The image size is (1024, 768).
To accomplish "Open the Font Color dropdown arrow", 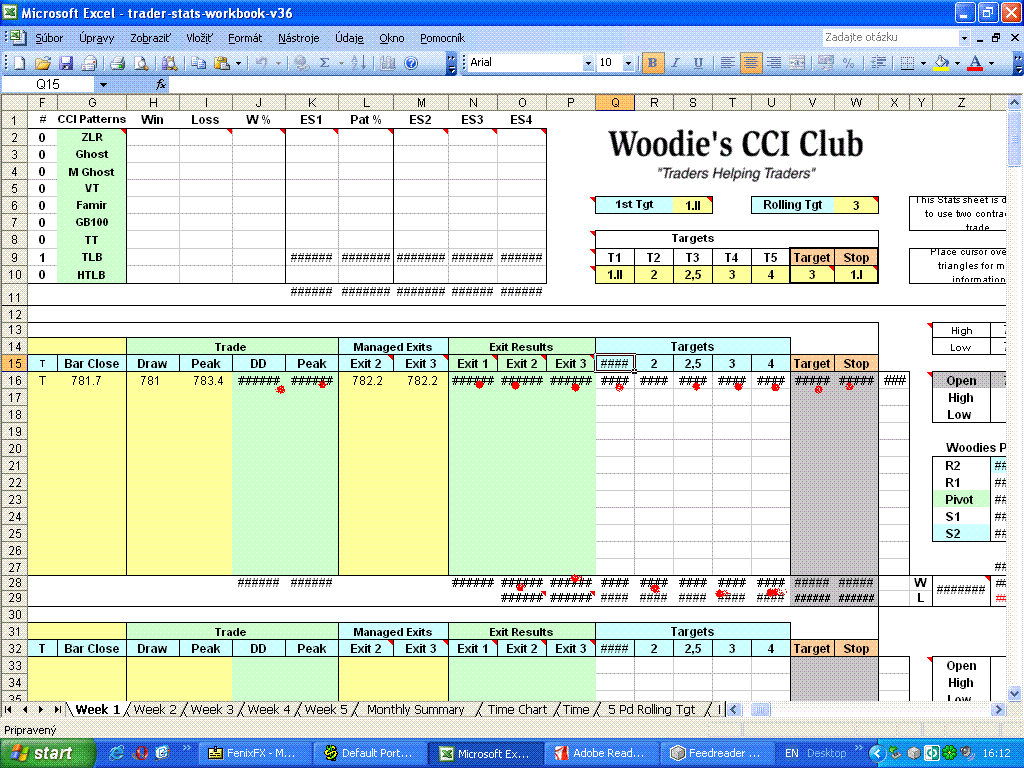I will point(991,63).
